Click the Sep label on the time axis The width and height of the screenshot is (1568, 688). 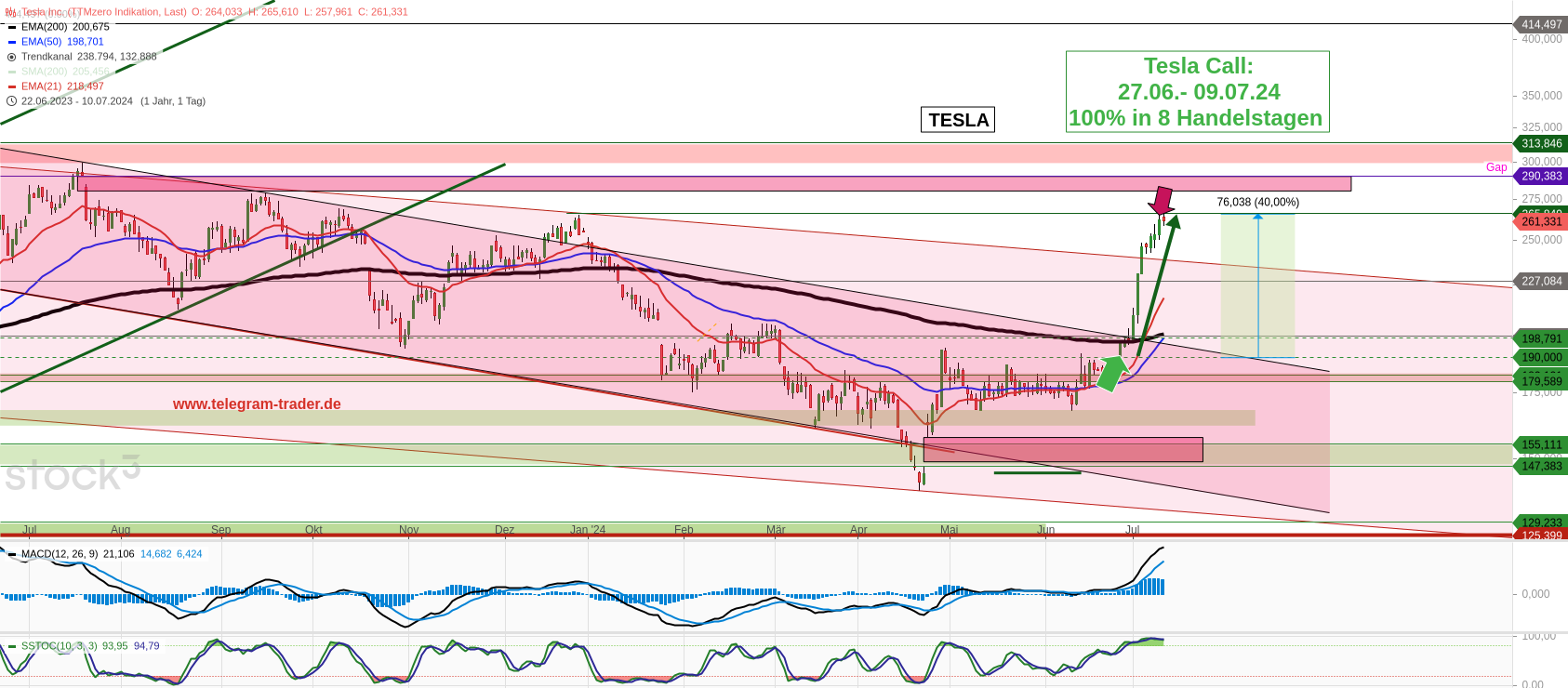[220, 530]
